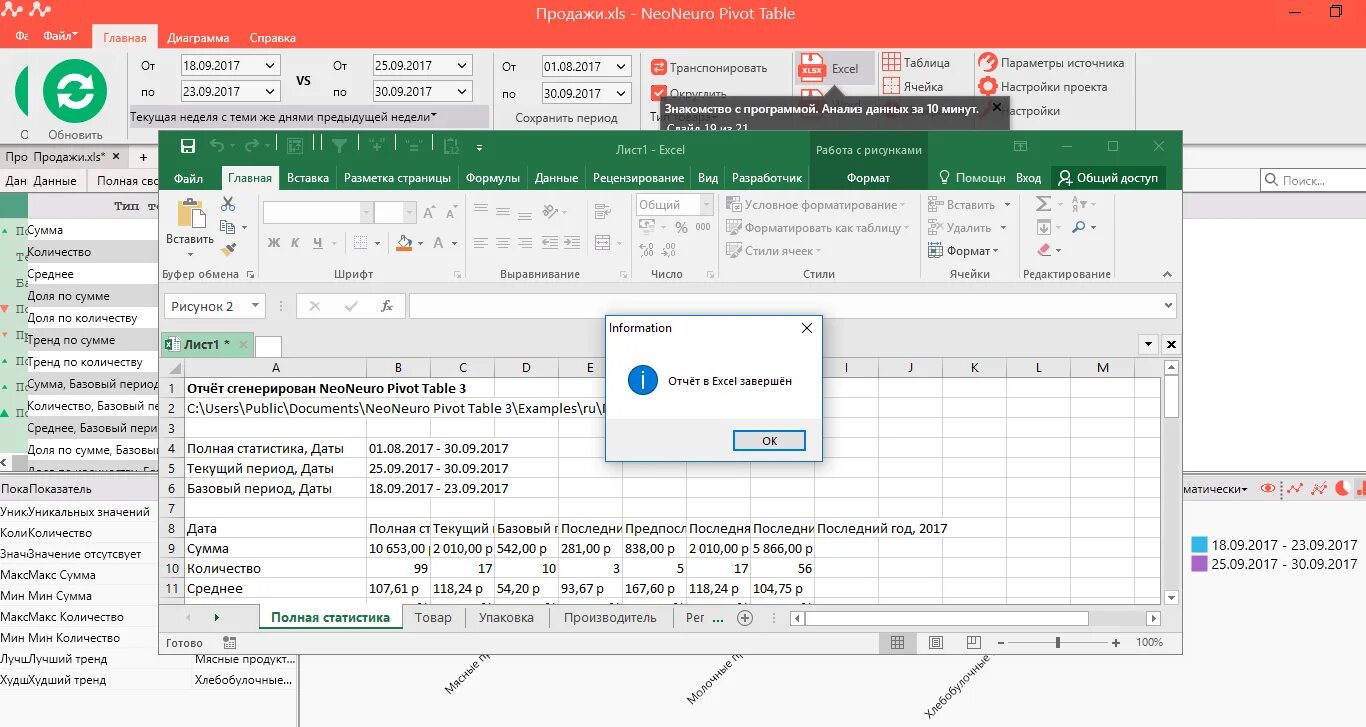Screen dimensions: 1366x727
Task: Click the Clear eraser icon in Excel
Action: pyautogui.click(x=1044, y=250)
